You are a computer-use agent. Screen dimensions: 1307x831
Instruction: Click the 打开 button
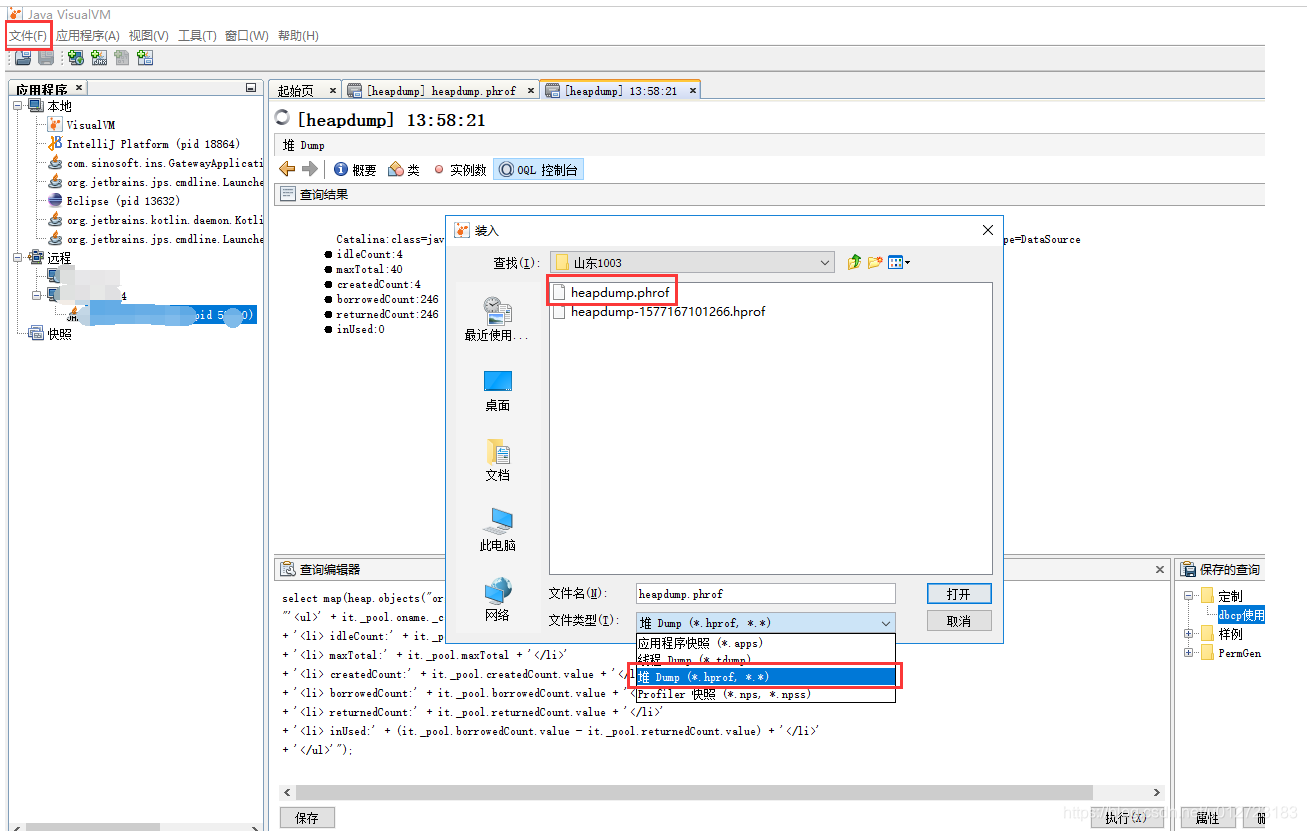coord(958,594)
